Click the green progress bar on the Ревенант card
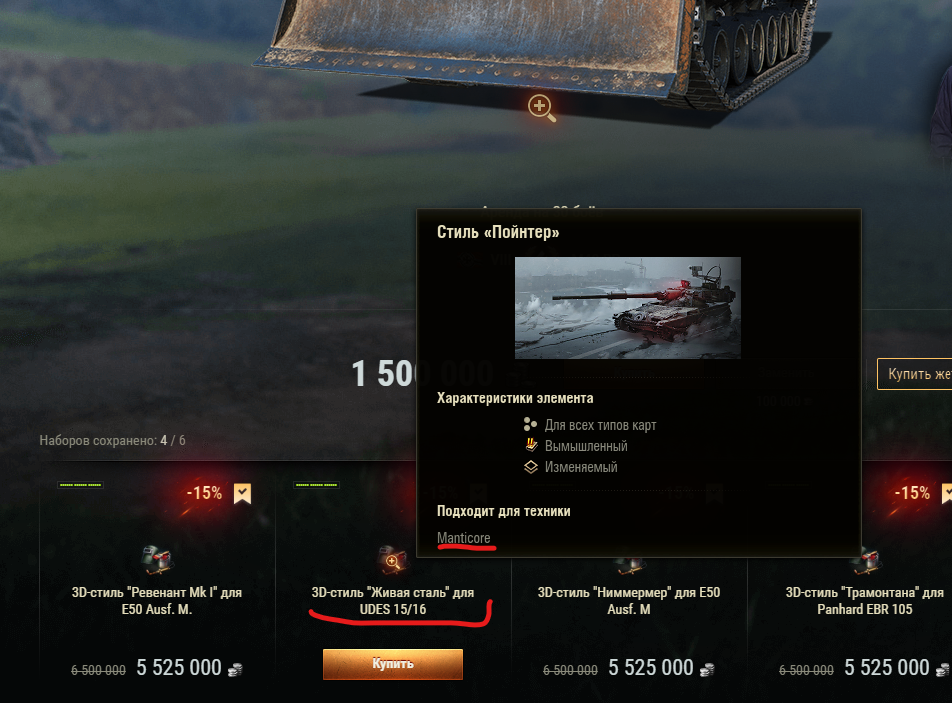The image size is (952, 703). click(81, 485)
